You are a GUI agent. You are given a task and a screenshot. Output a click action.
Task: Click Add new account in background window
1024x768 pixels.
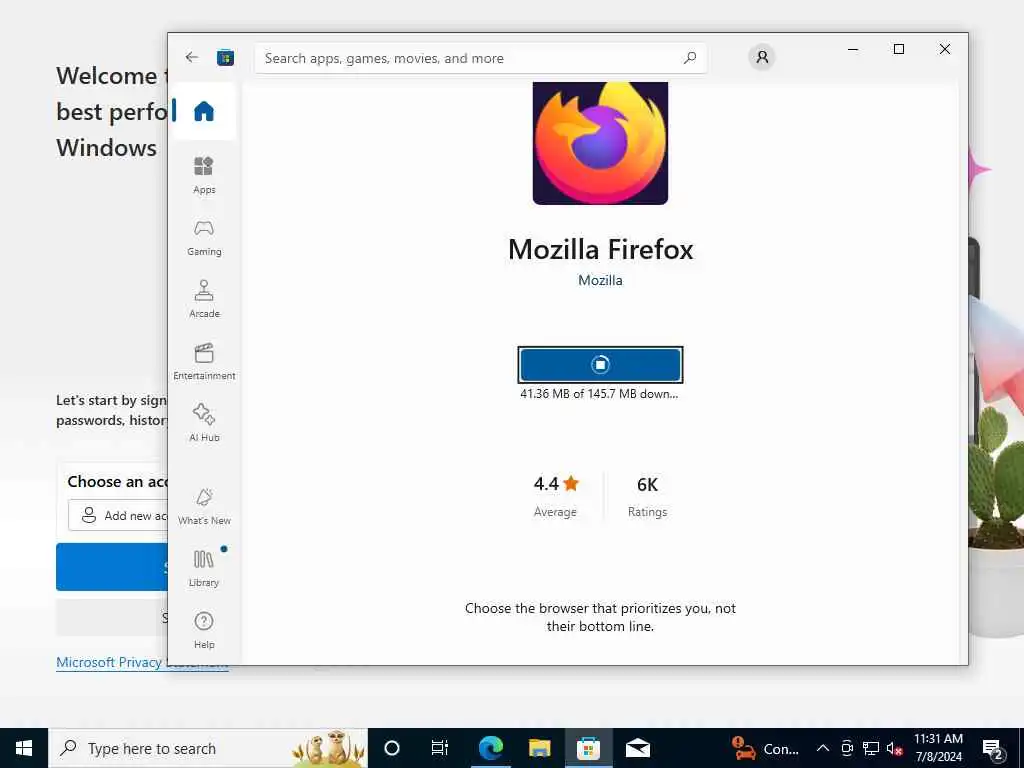point(118,515)
